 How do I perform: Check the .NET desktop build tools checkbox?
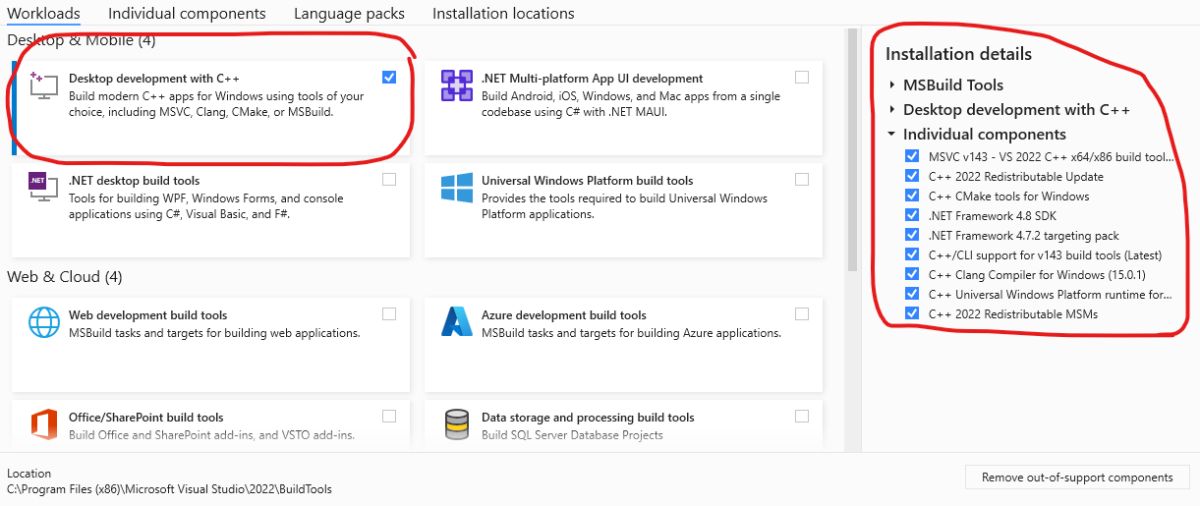point(389,179)
